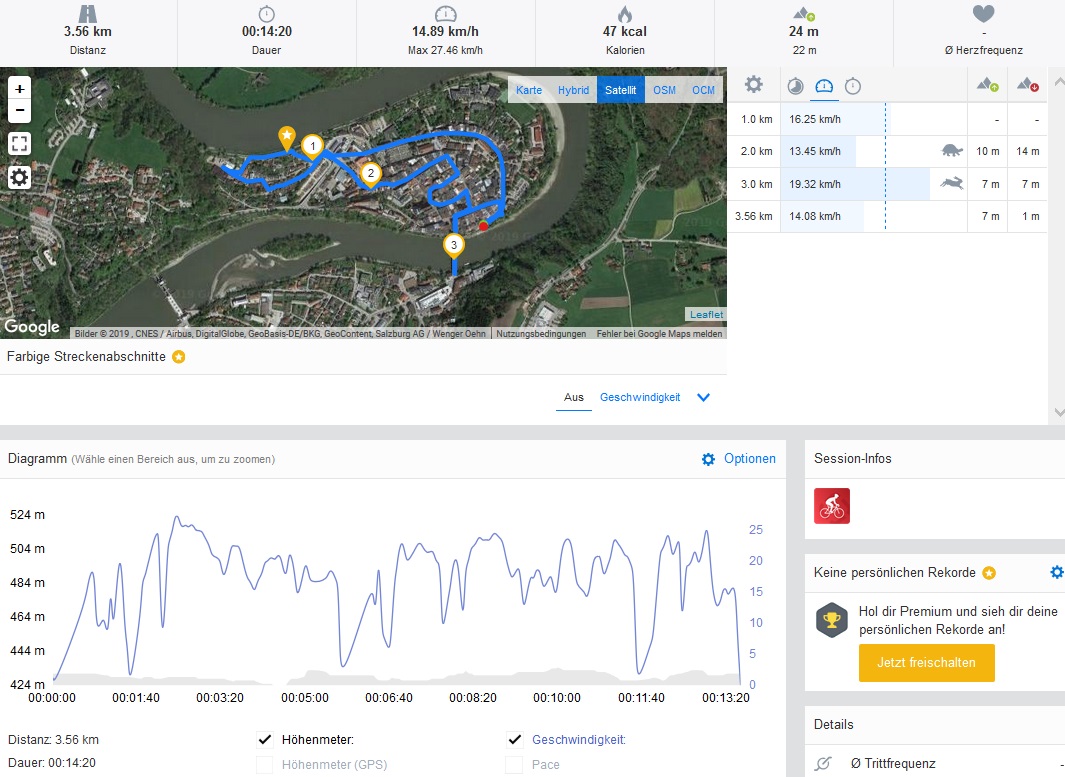
Task: Select stopwatch duration column icon
Action: (x=853, y=86)
